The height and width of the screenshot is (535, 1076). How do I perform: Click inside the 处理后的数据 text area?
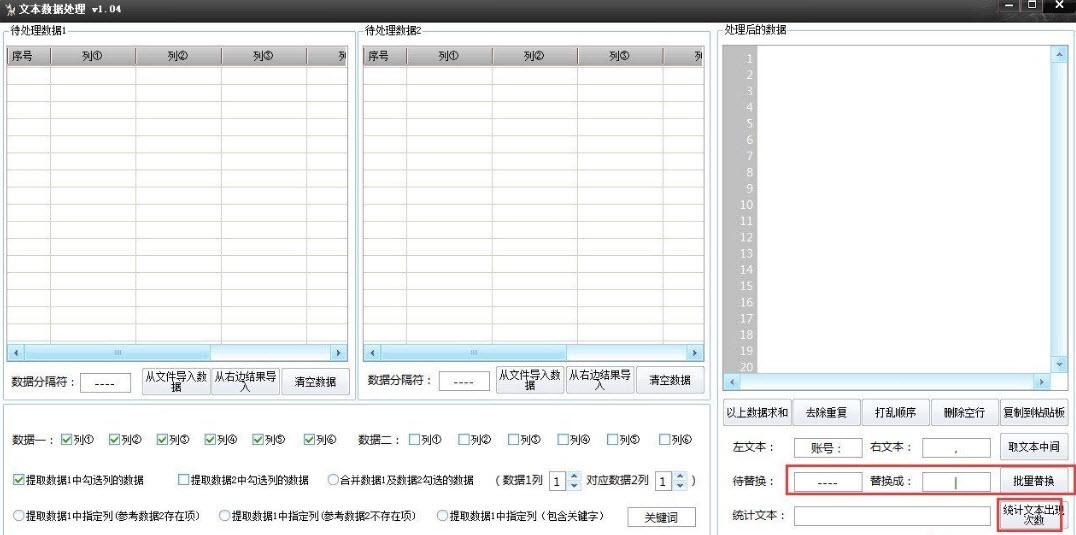pos(904,209)
